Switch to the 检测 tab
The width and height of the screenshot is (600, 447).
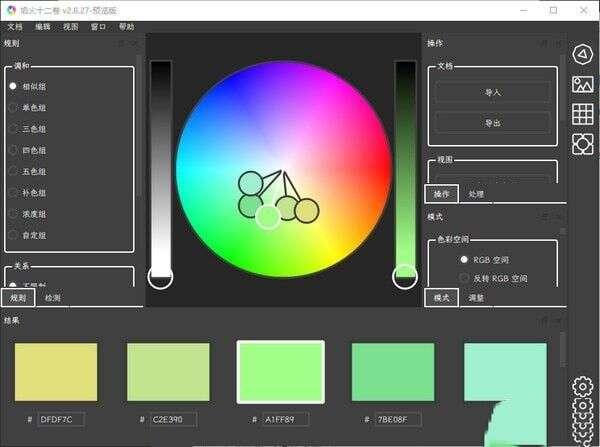52,298
